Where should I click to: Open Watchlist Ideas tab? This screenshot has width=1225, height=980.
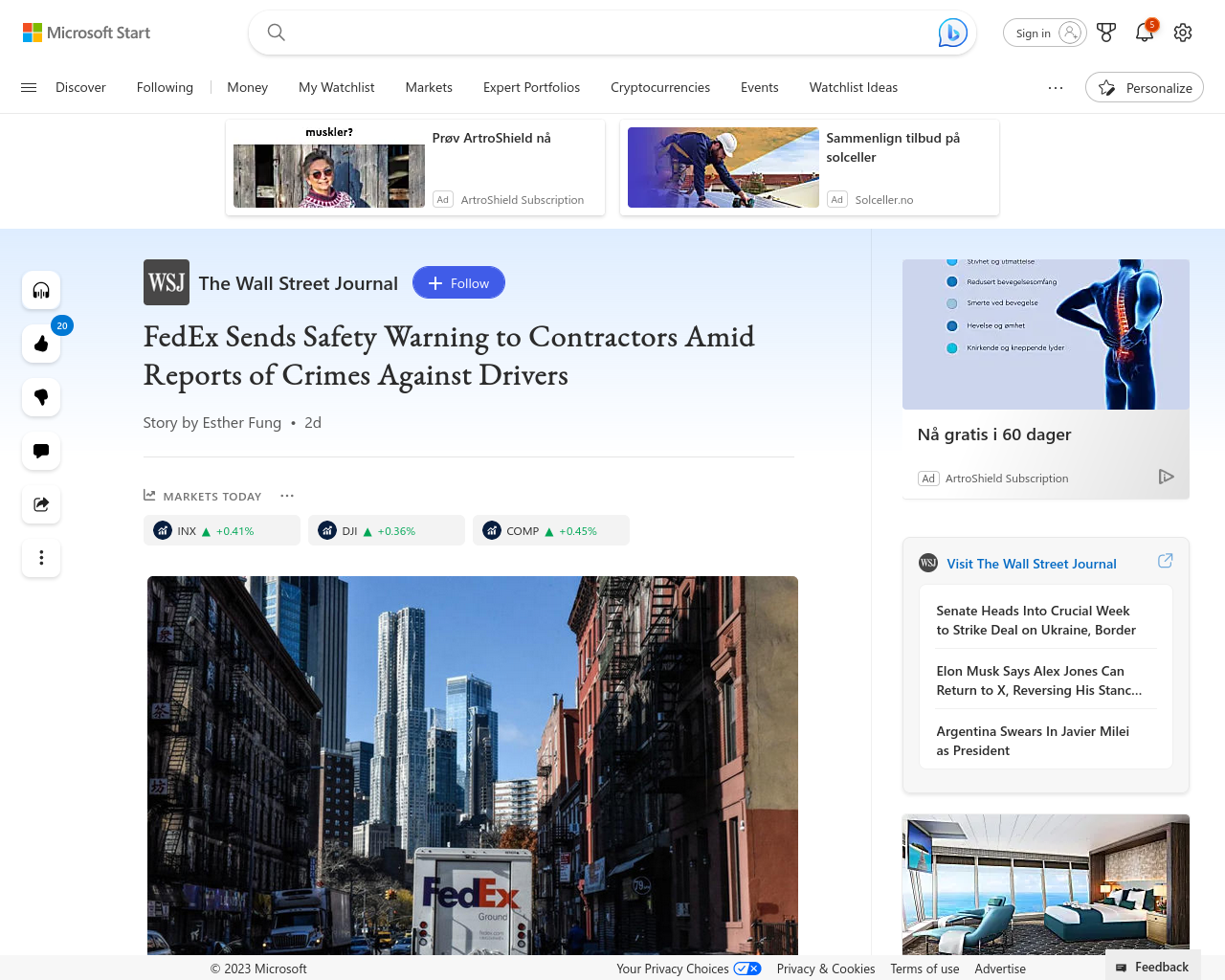click(854, 87)
